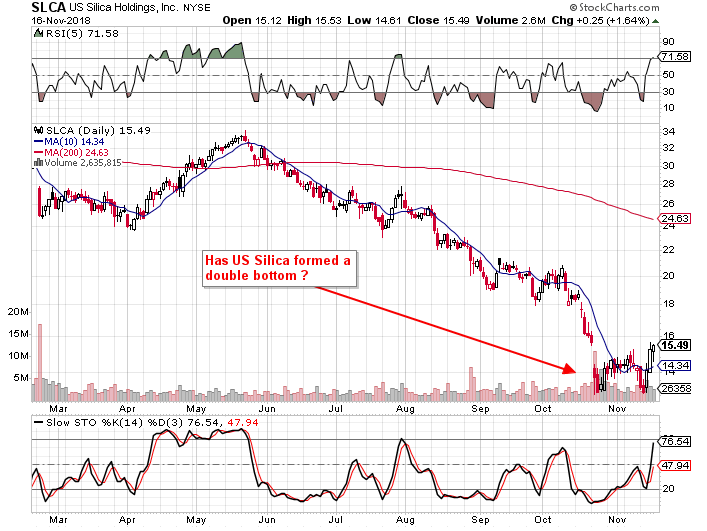
Task: Click the MA(10) 14.34 legend entry
Action: (74, 142)
